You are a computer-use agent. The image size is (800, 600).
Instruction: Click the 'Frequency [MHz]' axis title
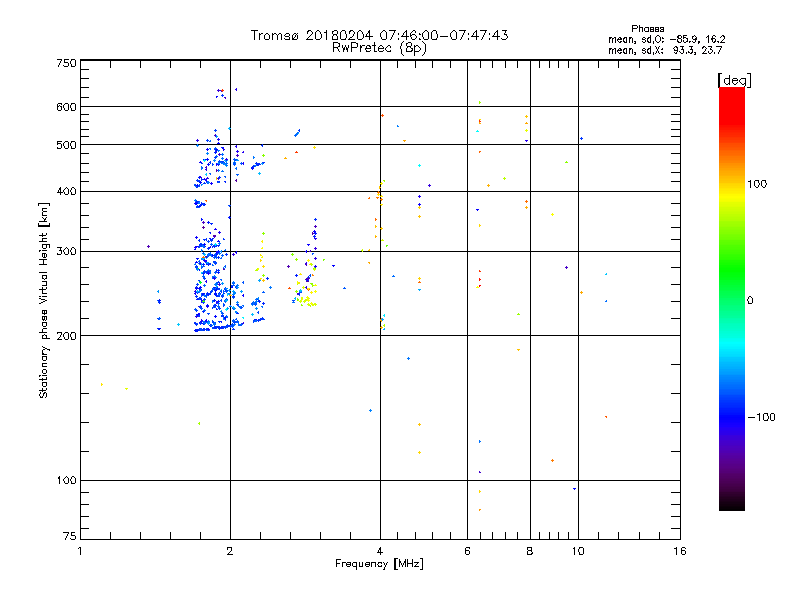pyautogui.click(x=379, y=564)
